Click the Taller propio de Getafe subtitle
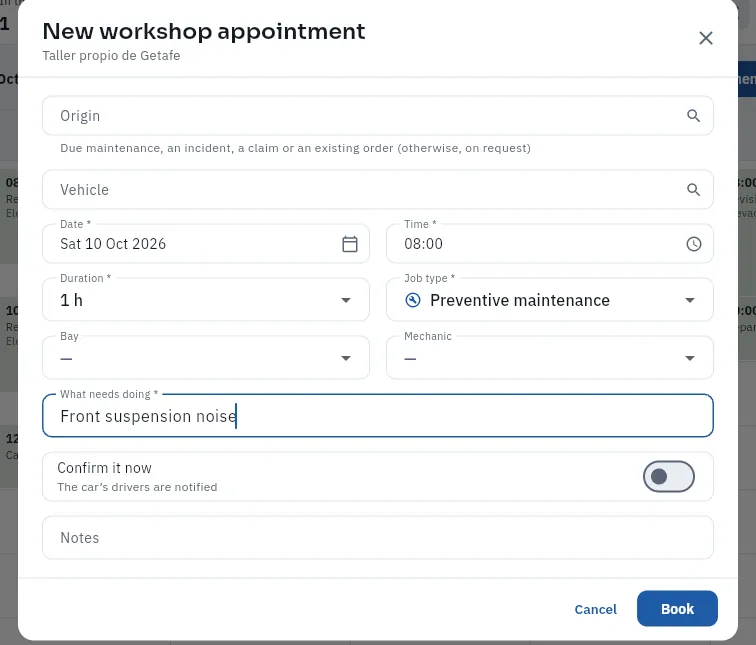The height and width of the screenshot is (645, 756). pyautogui.click(x=111, y=55)
